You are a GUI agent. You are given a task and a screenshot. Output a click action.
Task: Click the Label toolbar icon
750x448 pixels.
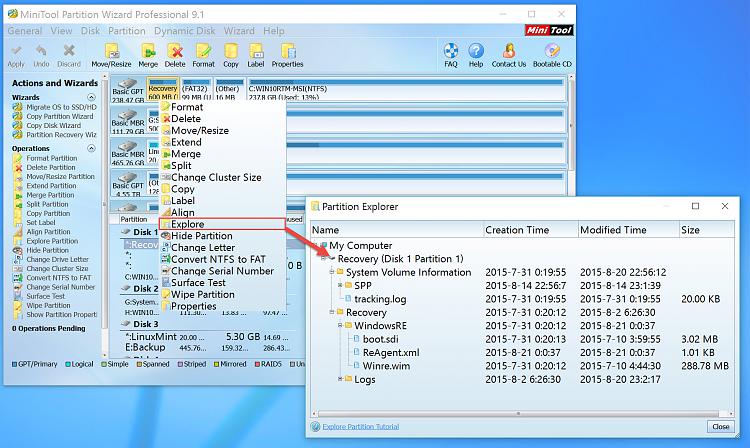(x=256, y=55)
